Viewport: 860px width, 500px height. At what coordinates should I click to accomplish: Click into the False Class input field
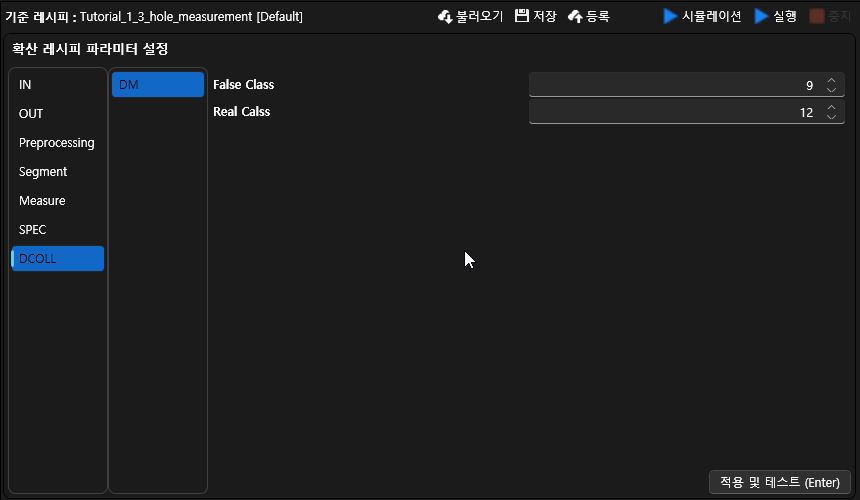point(670,85)
